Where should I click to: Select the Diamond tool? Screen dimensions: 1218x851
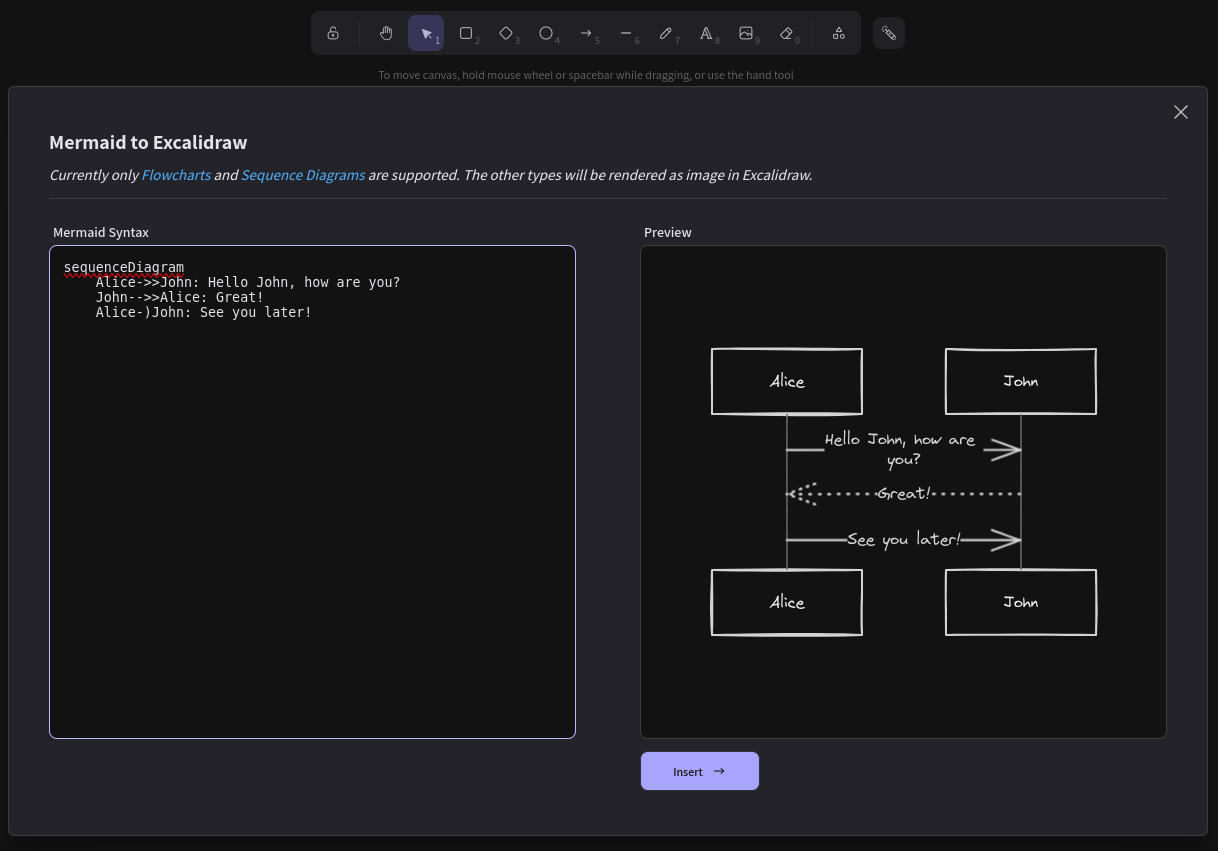506,33
